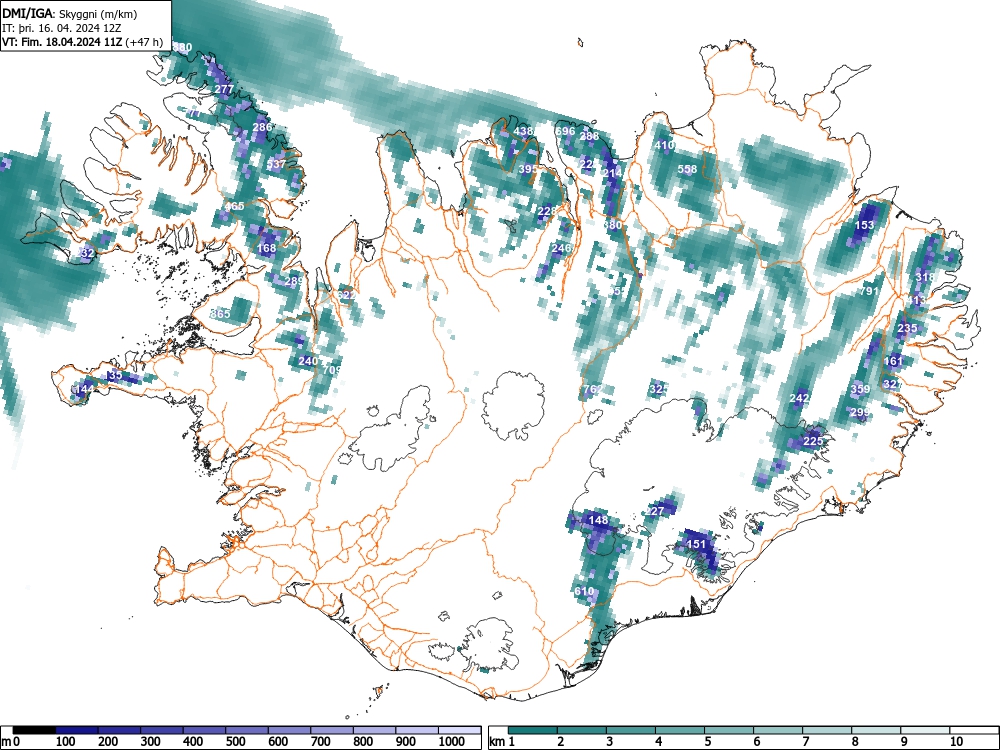1000x750 pixels.
Task: Click the 'm 0' label of the metre legend
Action: click(x=10, y=742)
